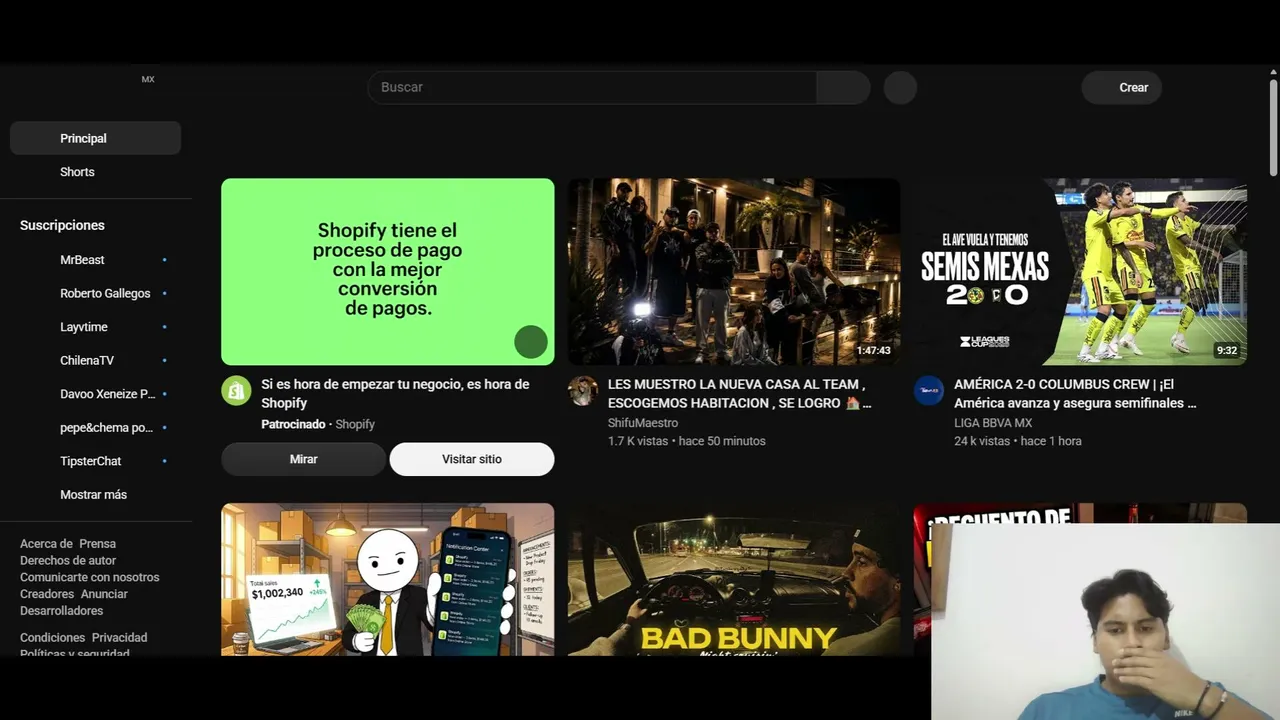
Task: Play the Semis Mexas América video thumbnail
Action: 1080,272
